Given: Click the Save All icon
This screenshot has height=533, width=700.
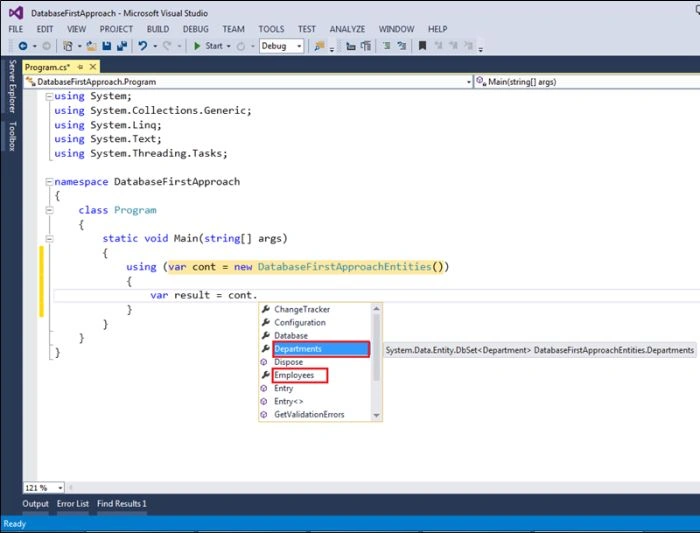Looking at the screenshot, I should 122,46.
